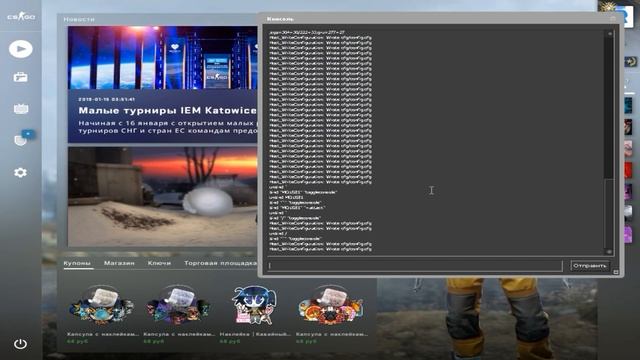Open the Play menu with the play arrow icon
The image size is (640, 360).
click(20, 49)
